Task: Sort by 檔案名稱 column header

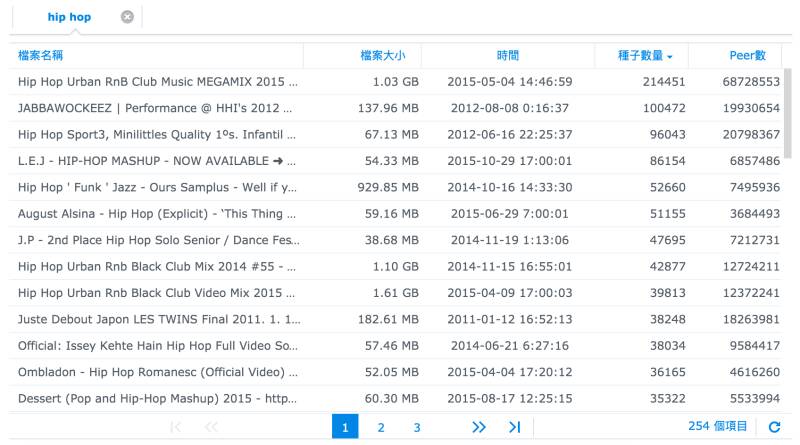Action: tap(40, 55)
